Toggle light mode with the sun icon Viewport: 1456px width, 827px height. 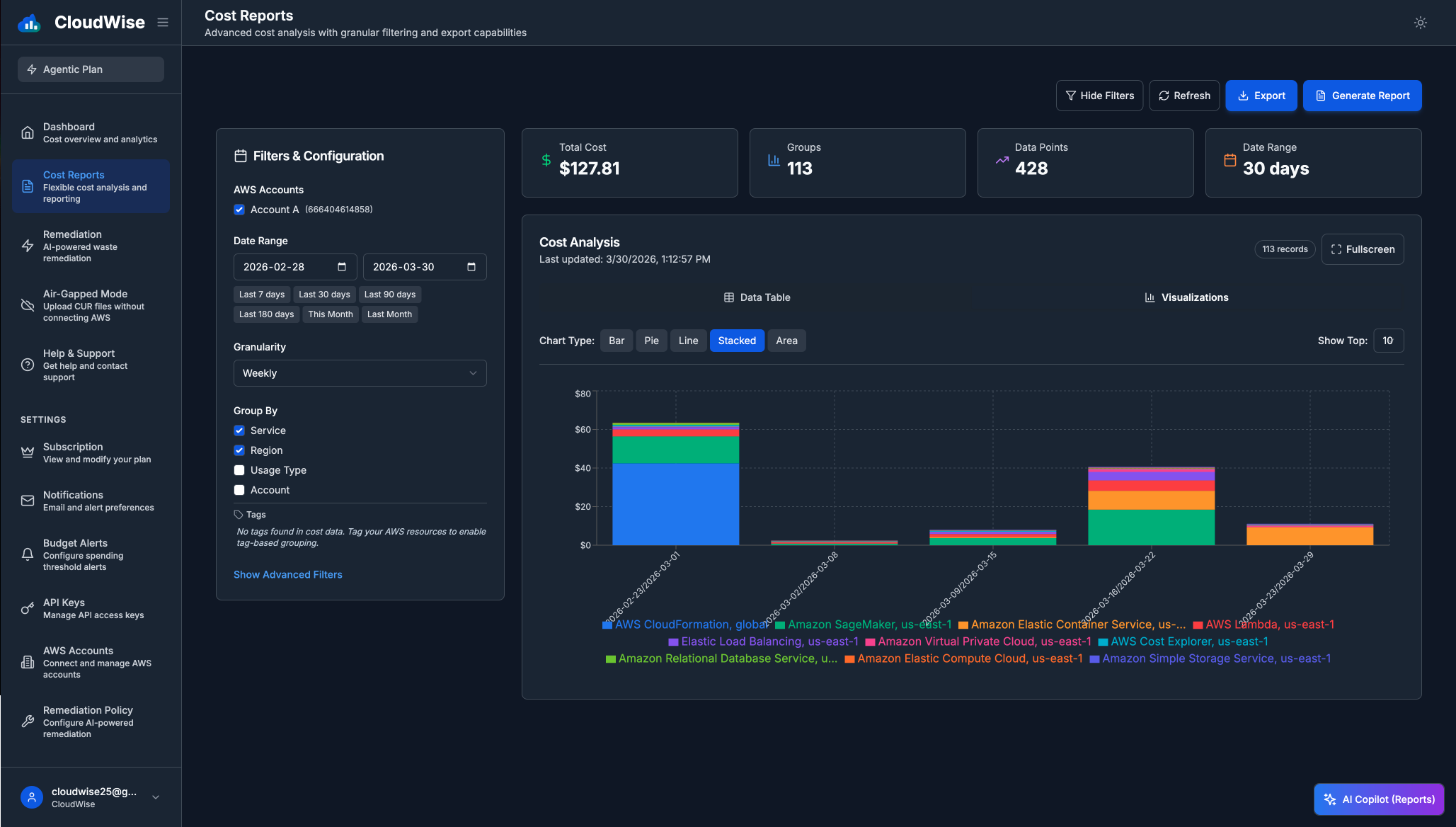click(1421, 22)
